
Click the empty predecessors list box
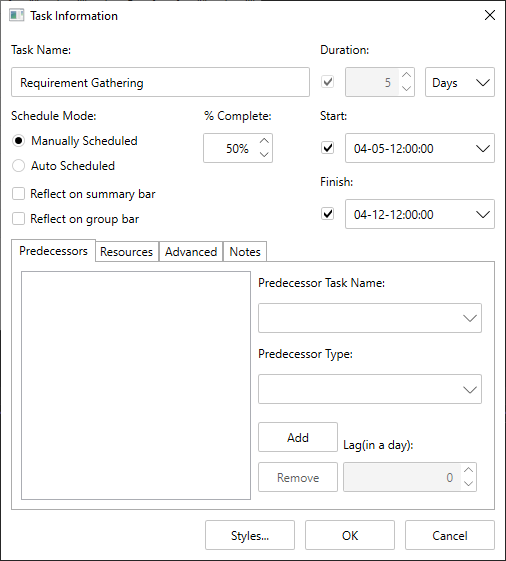point(136,385)
